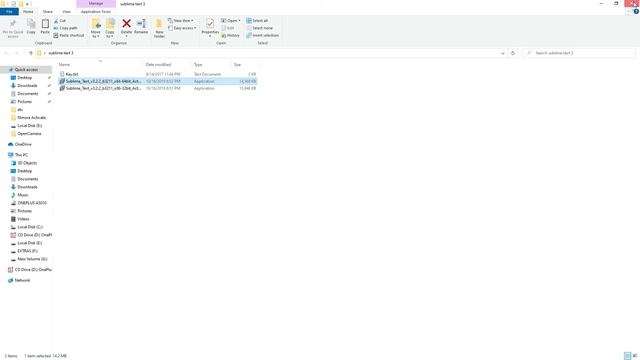The height and width of the screenshot is (360, 640).
Task: Choose Paste shortcut in Clipboard group
Action: (69, 36)
